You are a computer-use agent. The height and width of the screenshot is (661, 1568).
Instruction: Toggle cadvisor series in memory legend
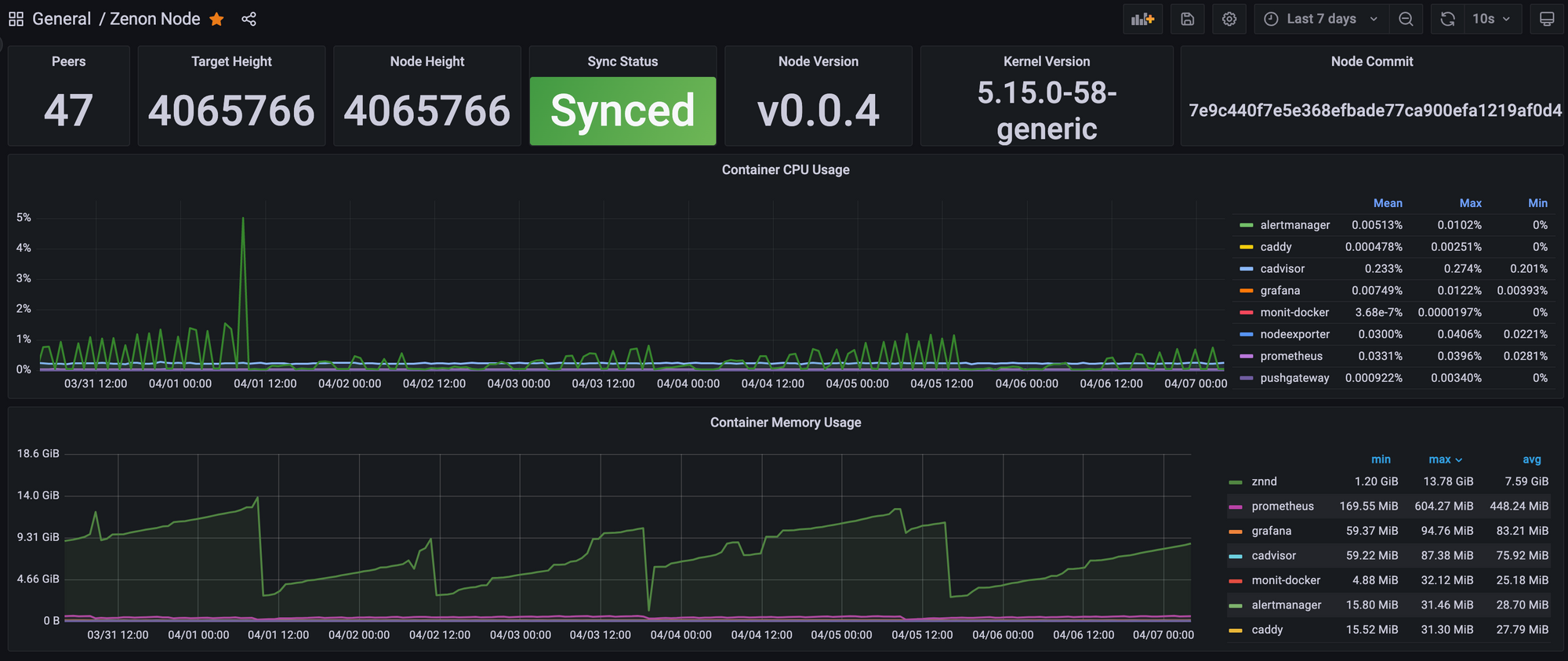(1274, 556)
